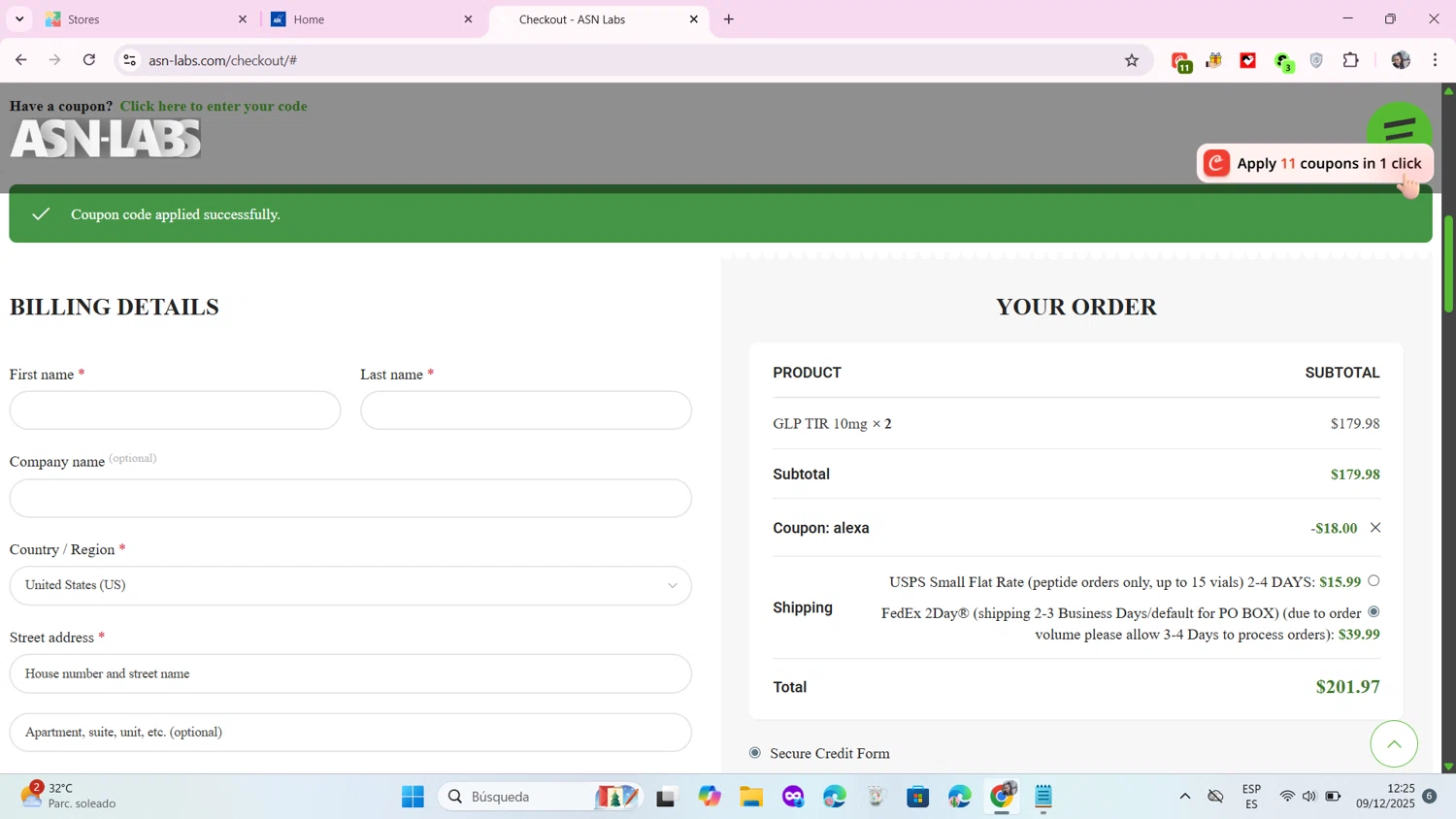Click the page vertical scrollbar thumb
Screen dimensions: 1456x819
click(x=1448, y=264)
